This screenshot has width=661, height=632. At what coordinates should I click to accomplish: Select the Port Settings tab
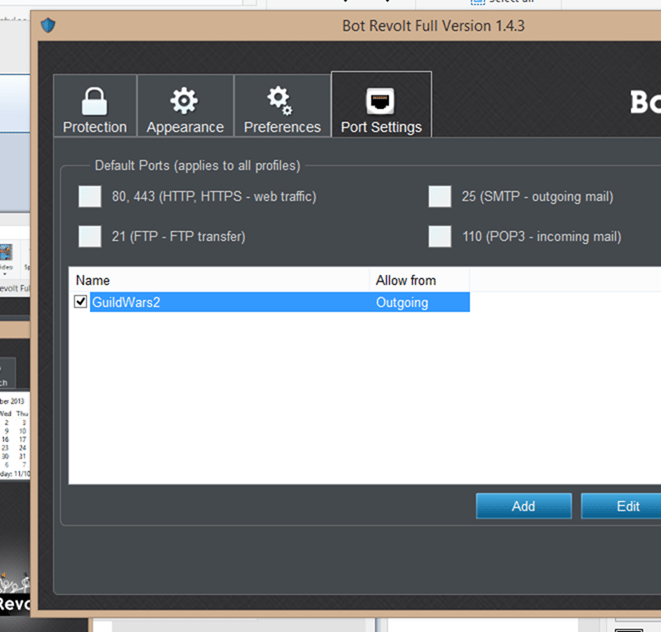pos(382,105)
